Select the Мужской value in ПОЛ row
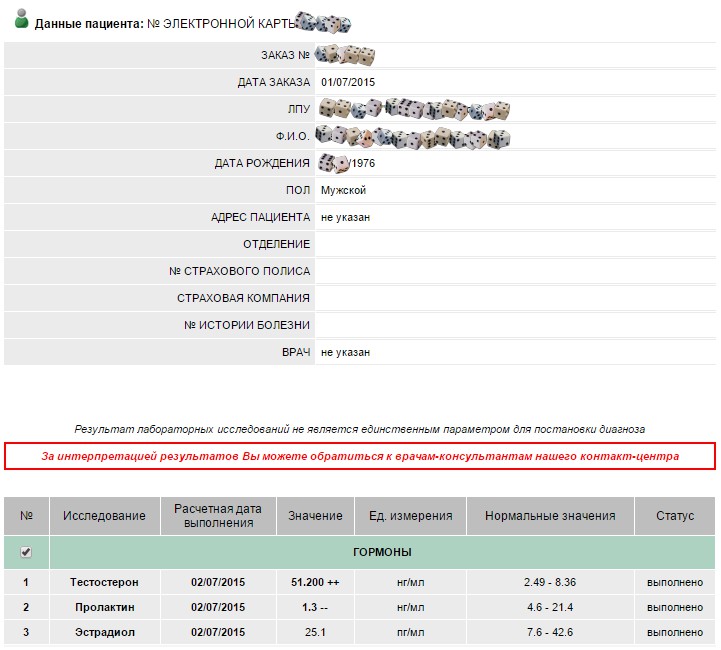Image resolution: width=721 pixels, height=650 pixels. [x=343, y=190]
